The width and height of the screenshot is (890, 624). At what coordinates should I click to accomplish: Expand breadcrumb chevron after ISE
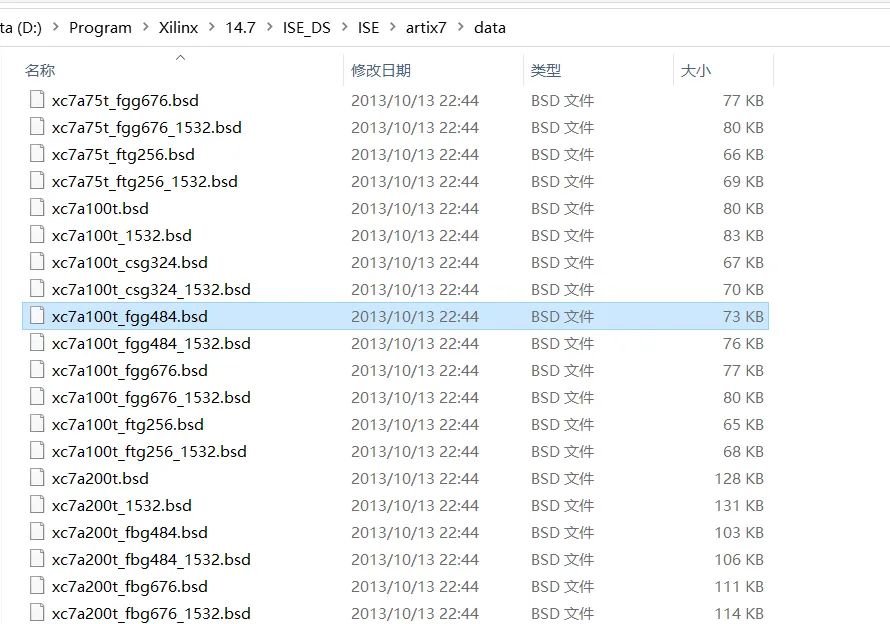[392, 27]
